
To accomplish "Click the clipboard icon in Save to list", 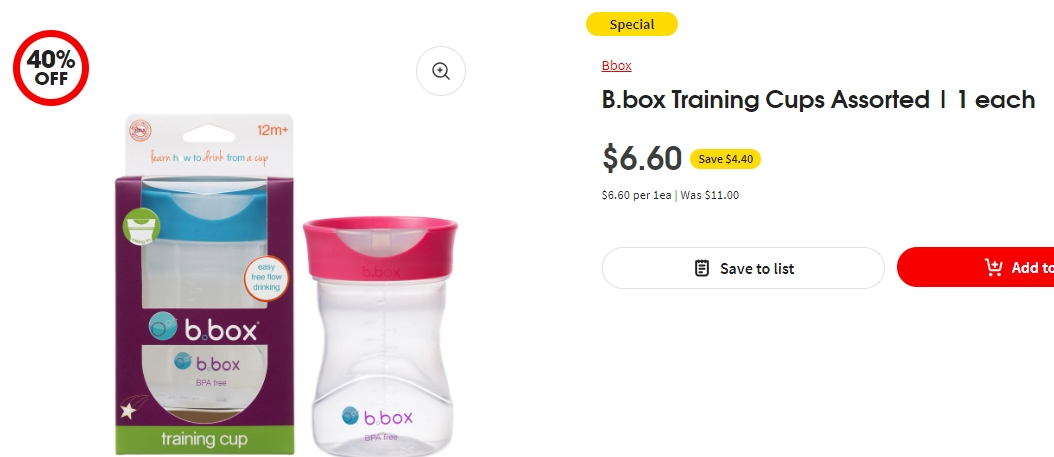I will click(701, 268).
